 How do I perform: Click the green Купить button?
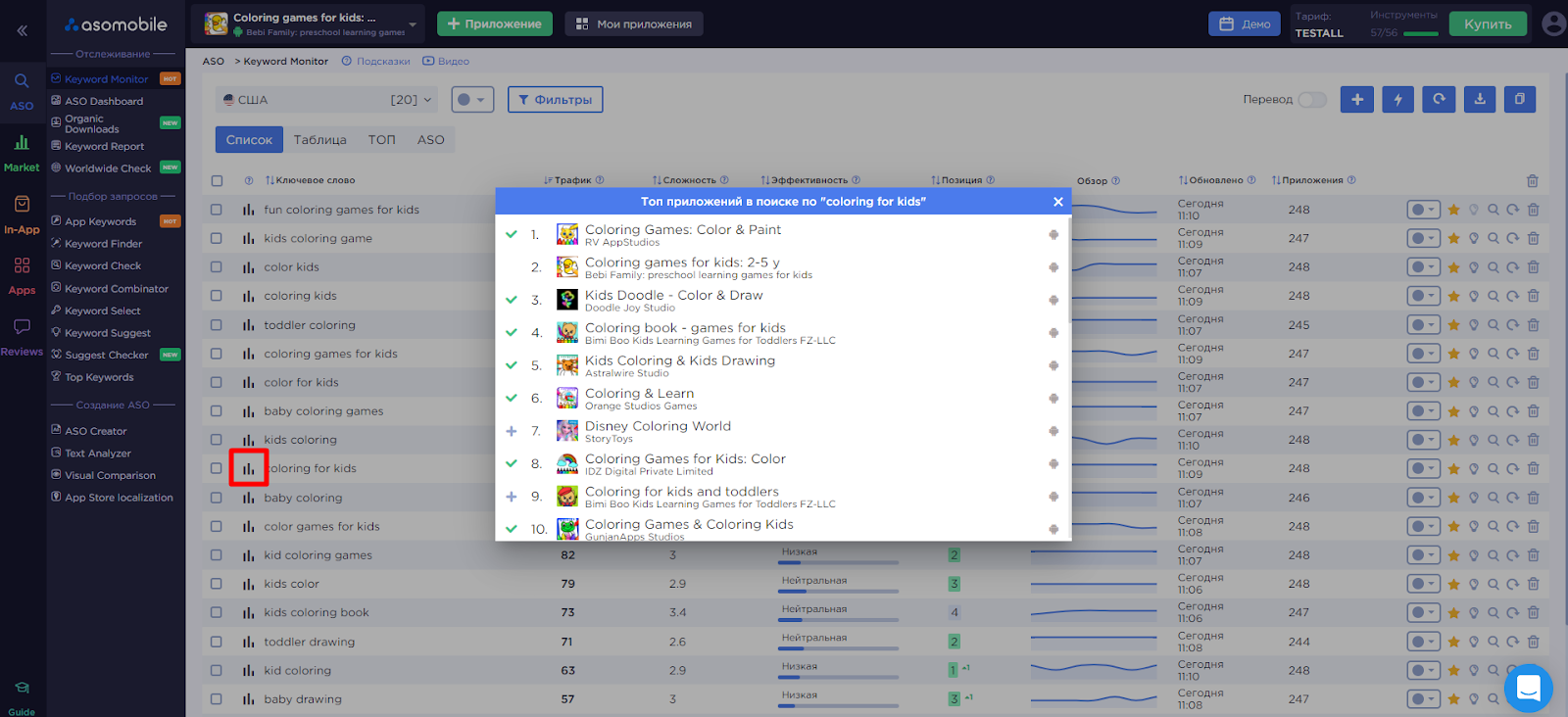1488,24
